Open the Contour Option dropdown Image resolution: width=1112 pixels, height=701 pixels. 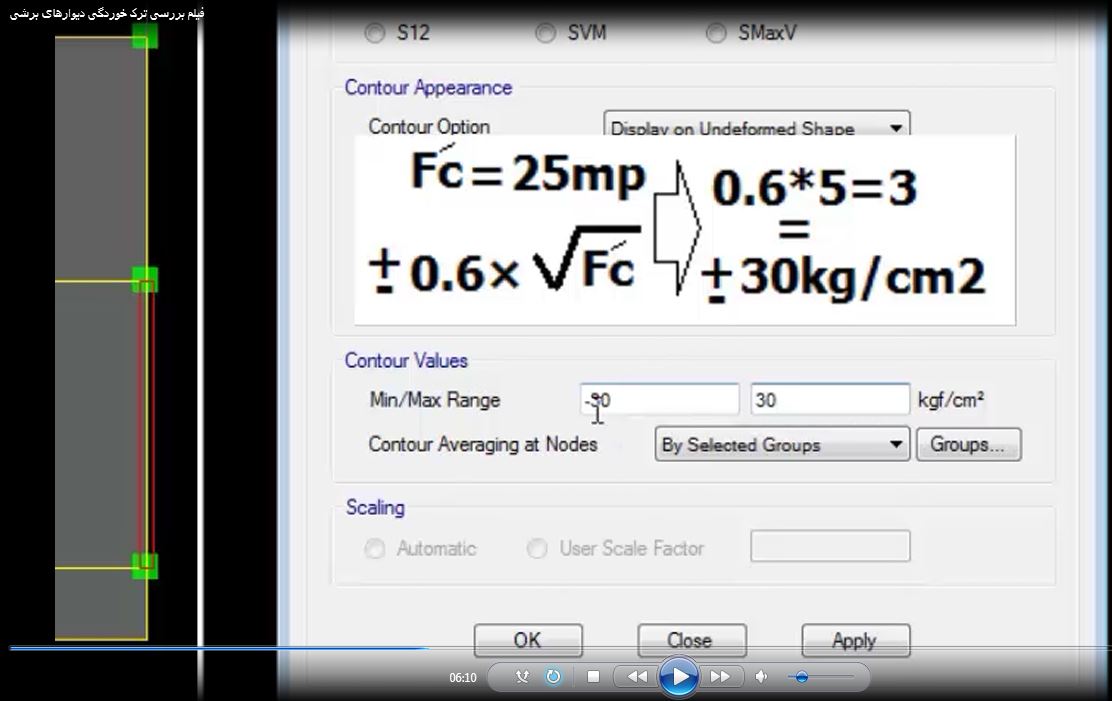757,128
